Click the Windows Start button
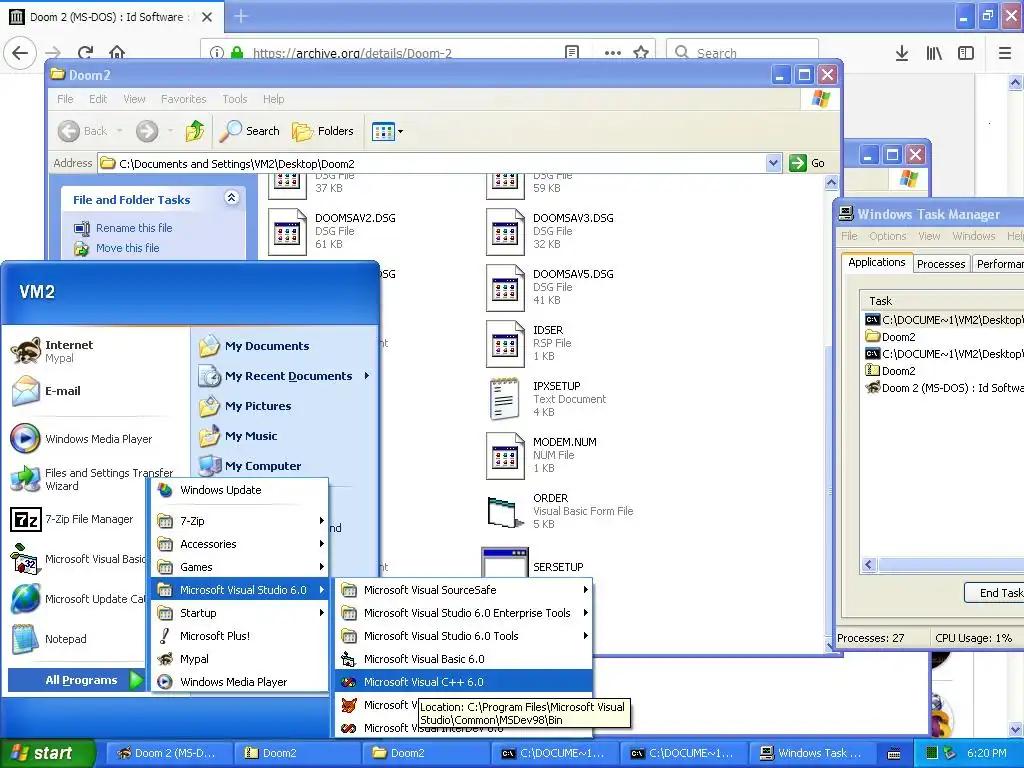Viewport: 1024px width, 768px height. click(x=47, y=753)
